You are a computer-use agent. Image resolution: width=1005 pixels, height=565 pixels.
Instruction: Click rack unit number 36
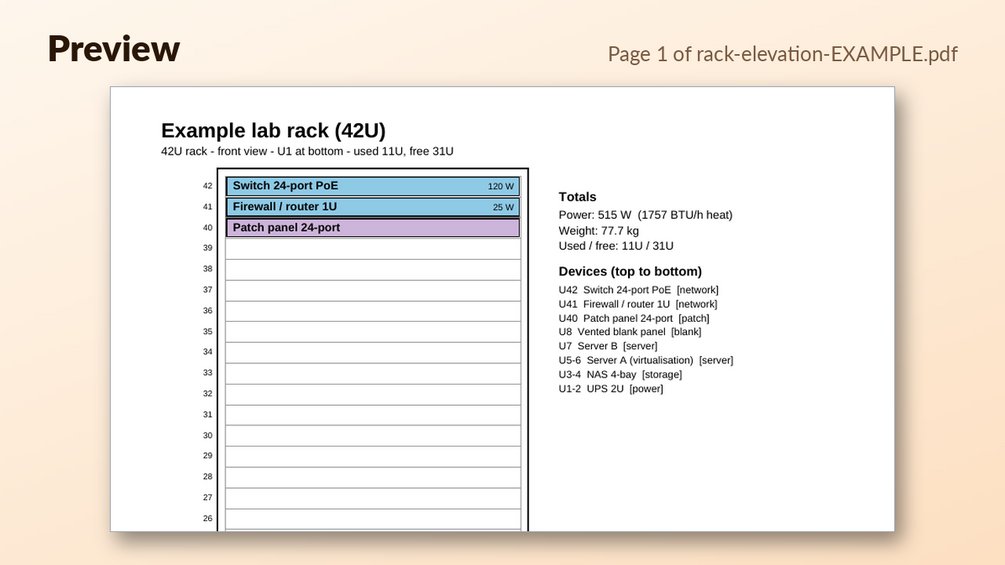(208, 311)
